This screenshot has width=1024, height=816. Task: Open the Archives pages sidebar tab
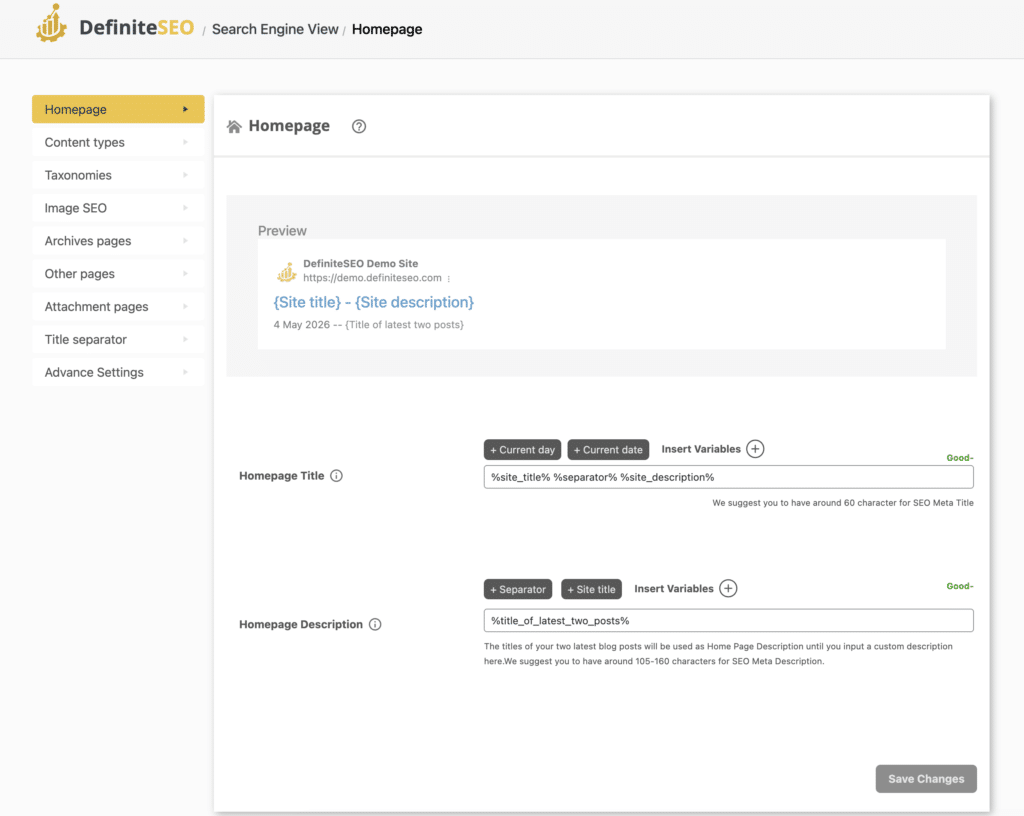[118, 241]
